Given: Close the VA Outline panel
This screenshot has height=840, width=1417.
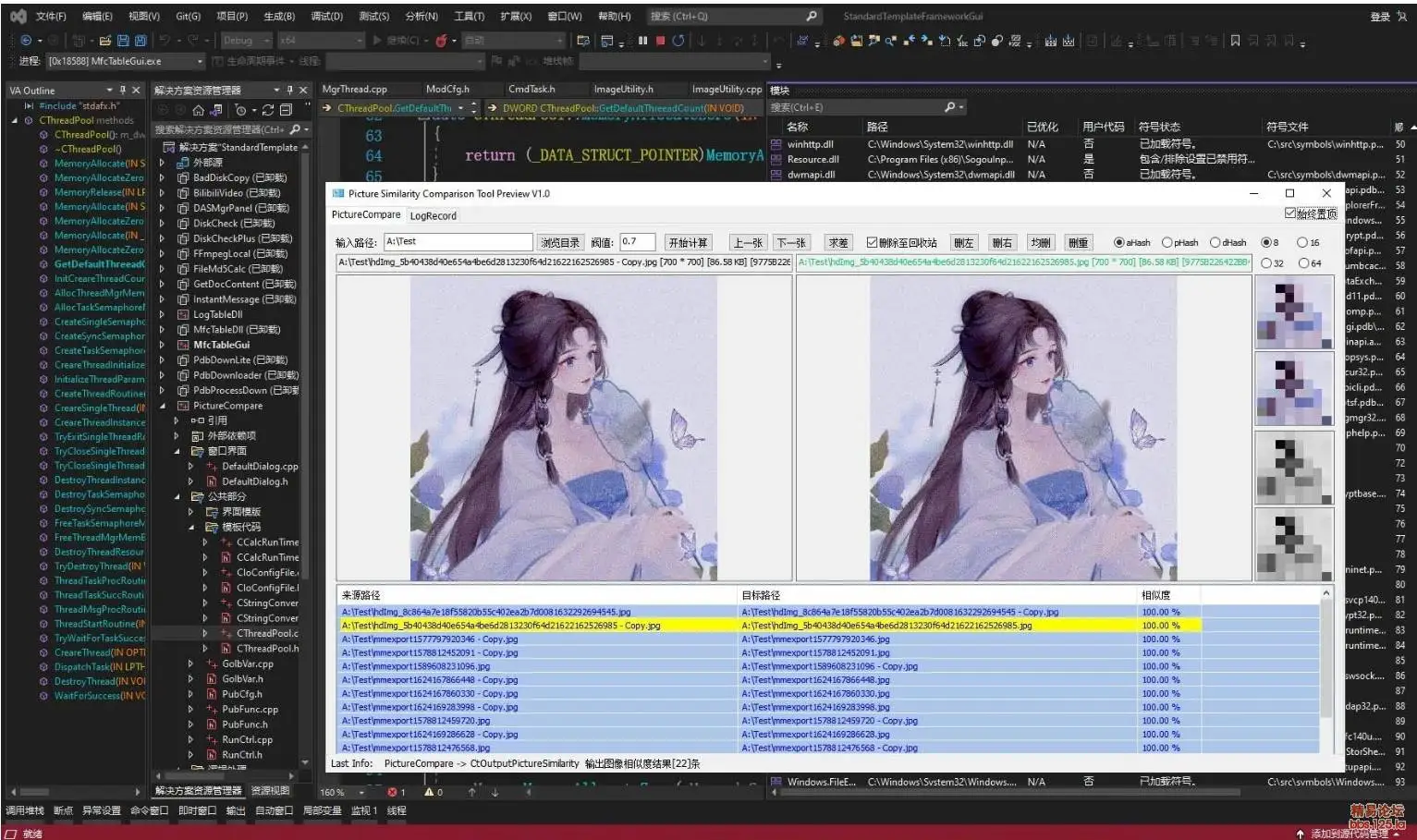Looking at the screenshot, I should (x=136, y=90).
